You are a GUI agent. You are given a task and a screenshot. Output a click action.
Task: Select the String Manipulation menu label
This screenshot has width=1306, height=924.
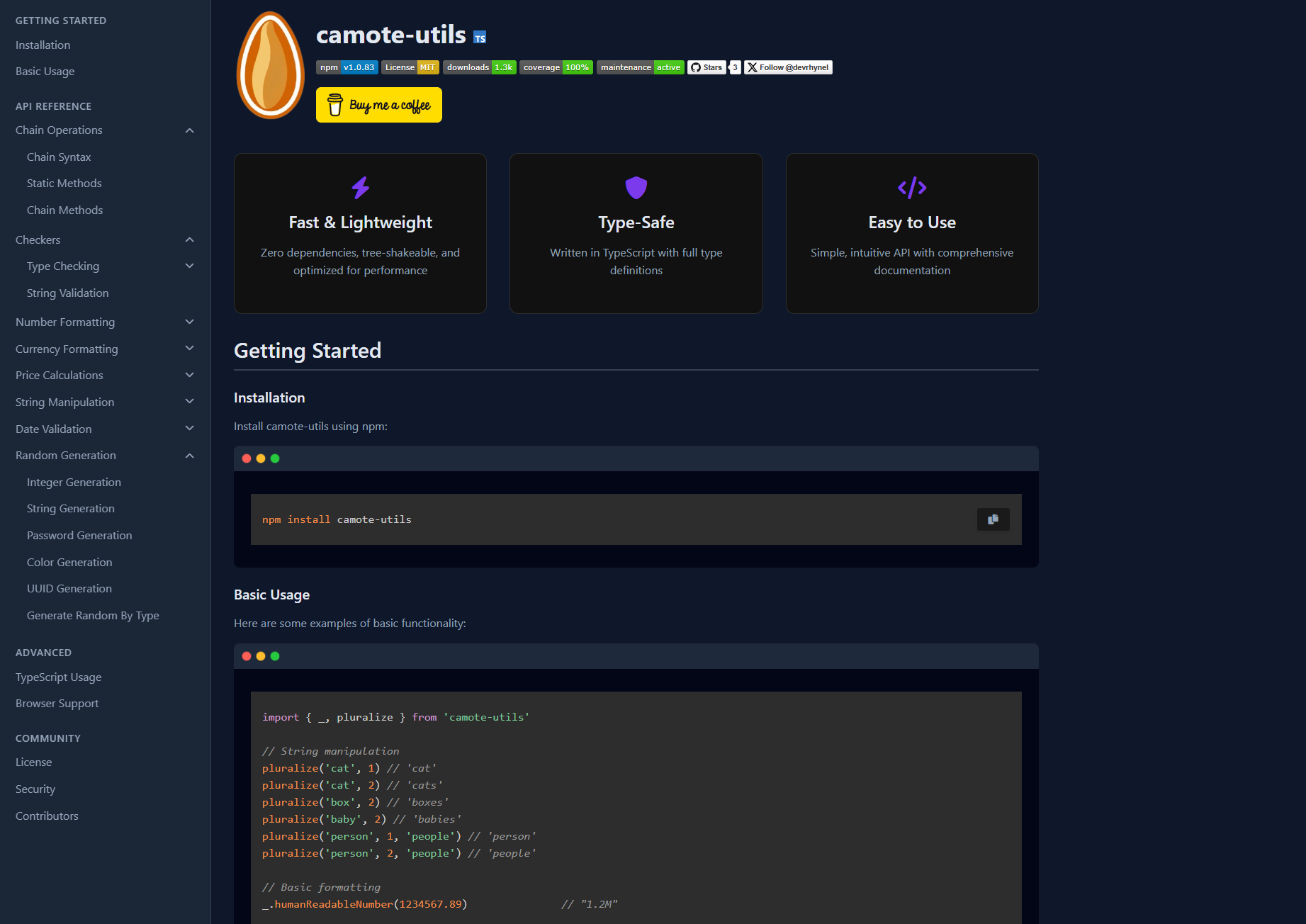65,402
